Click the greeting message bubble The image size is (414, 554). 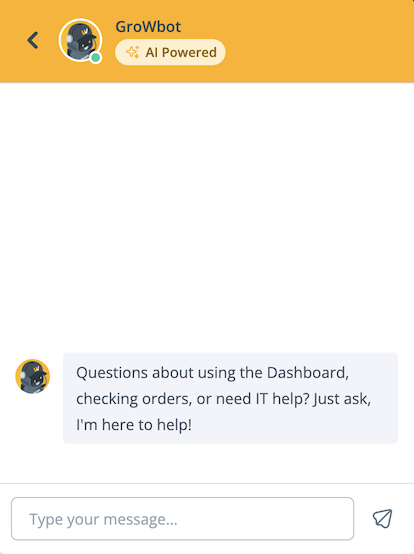[x=230, y=398]
